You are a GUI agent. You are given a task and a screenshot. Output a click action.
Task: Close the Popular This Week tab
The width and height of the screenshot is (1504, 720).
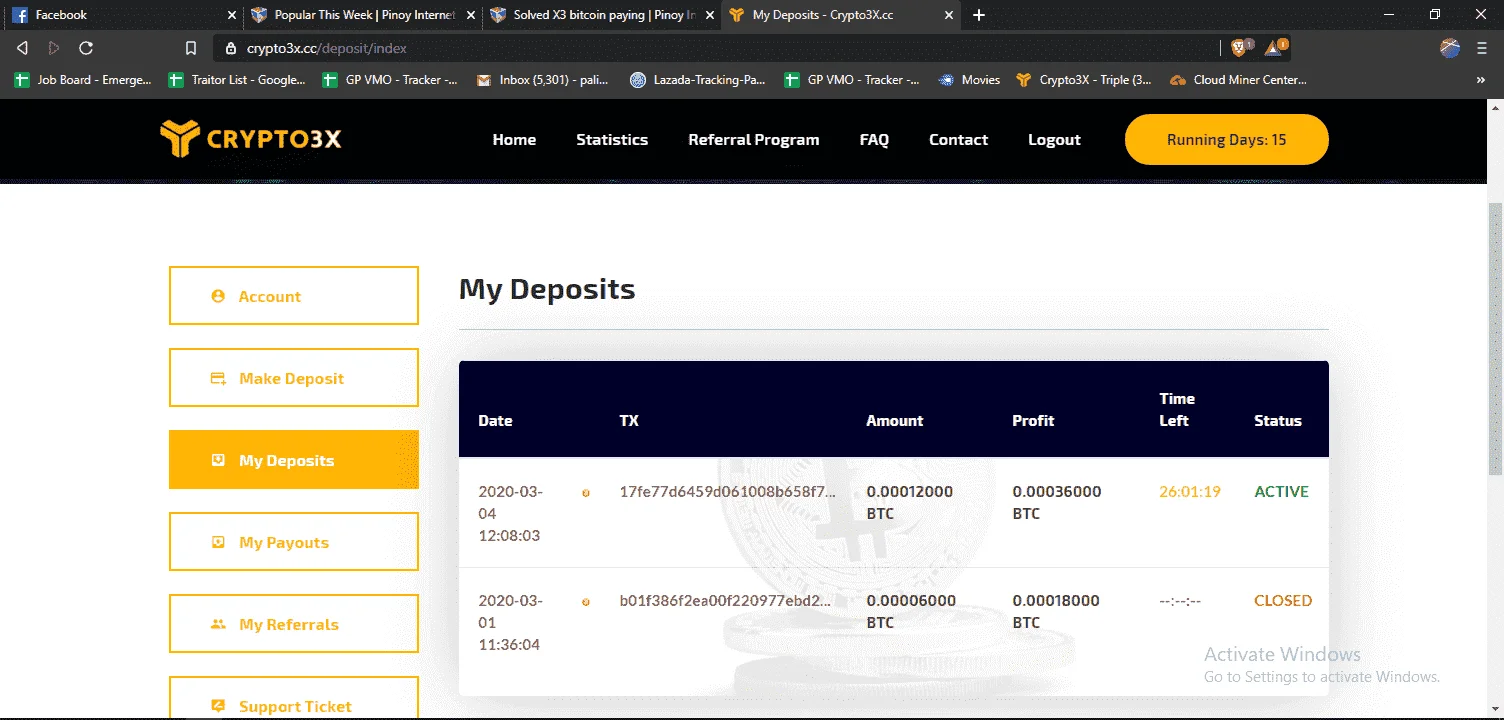pos(471,15)
